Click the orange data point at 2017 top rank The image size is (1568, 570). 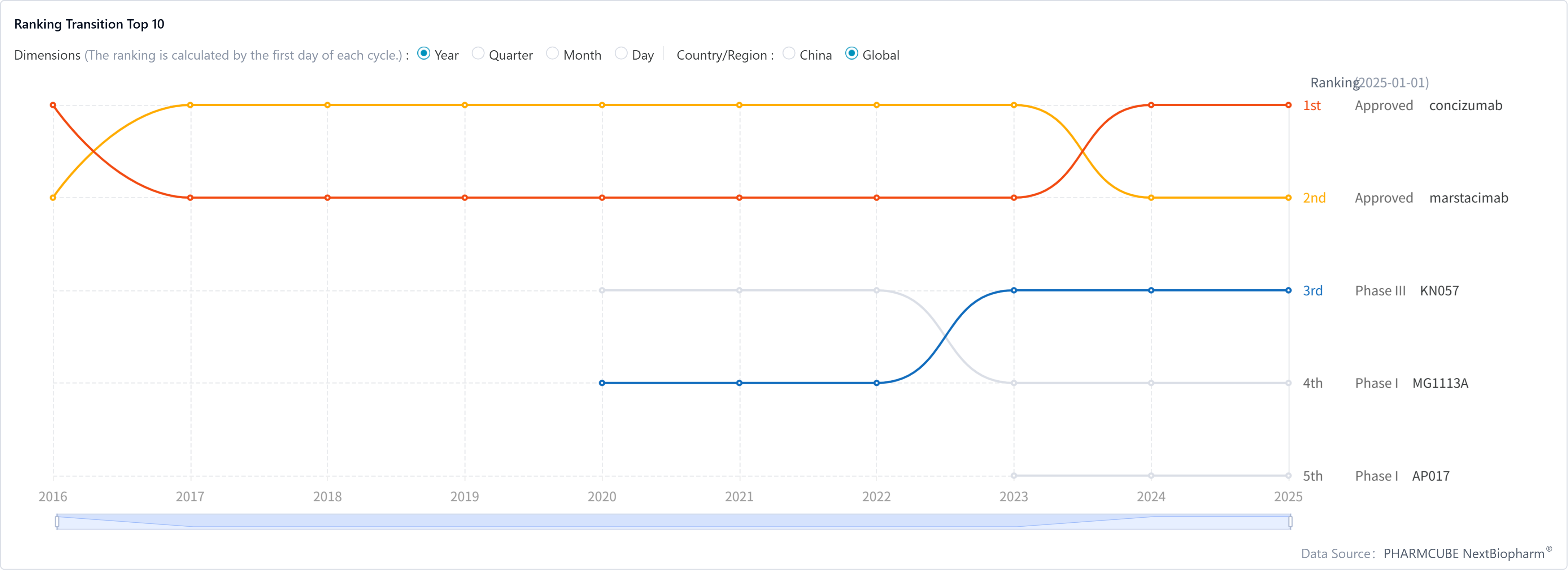tap(190, 105)
